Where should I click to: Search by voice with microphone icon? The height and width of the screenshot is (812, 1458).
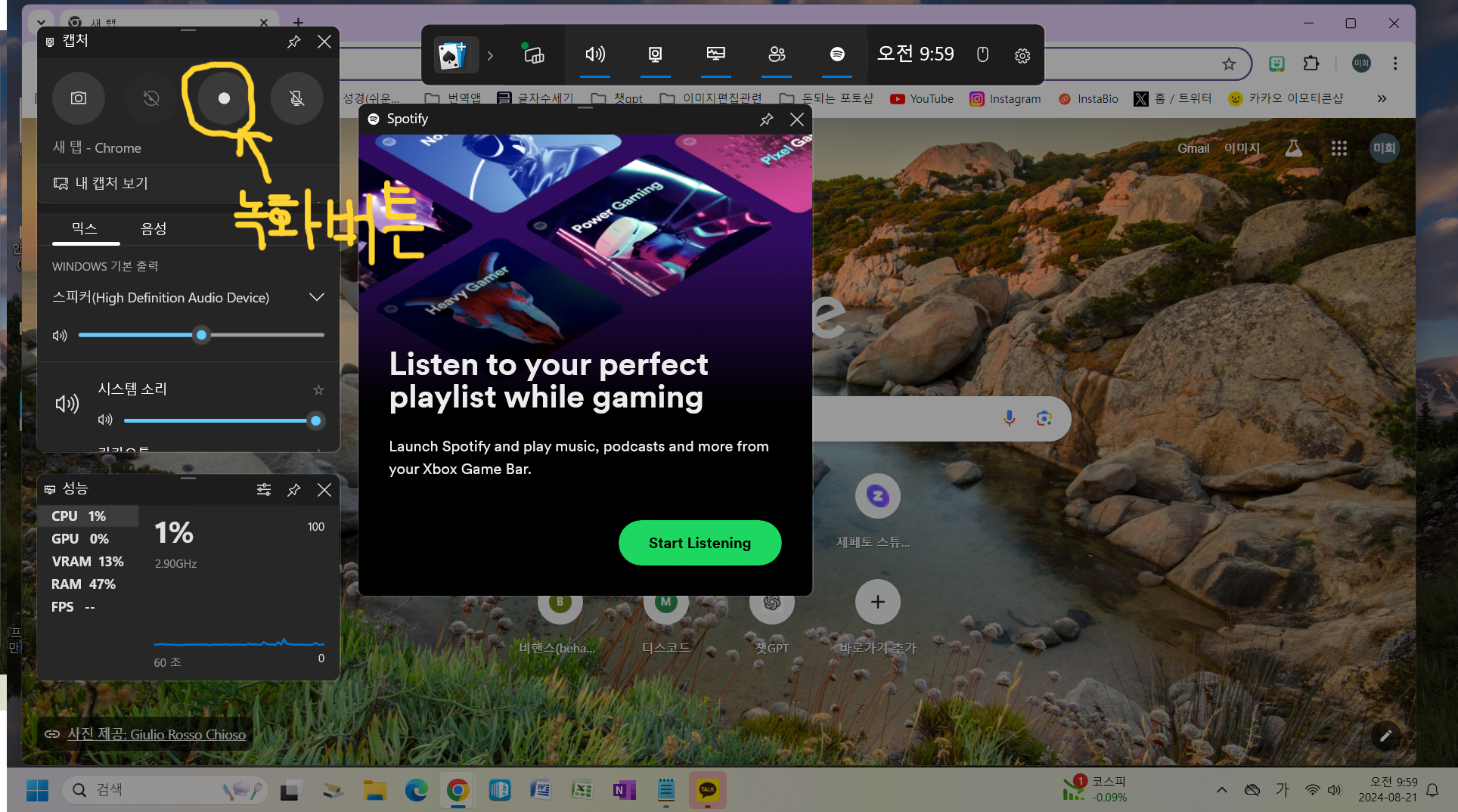[1010, 418]
